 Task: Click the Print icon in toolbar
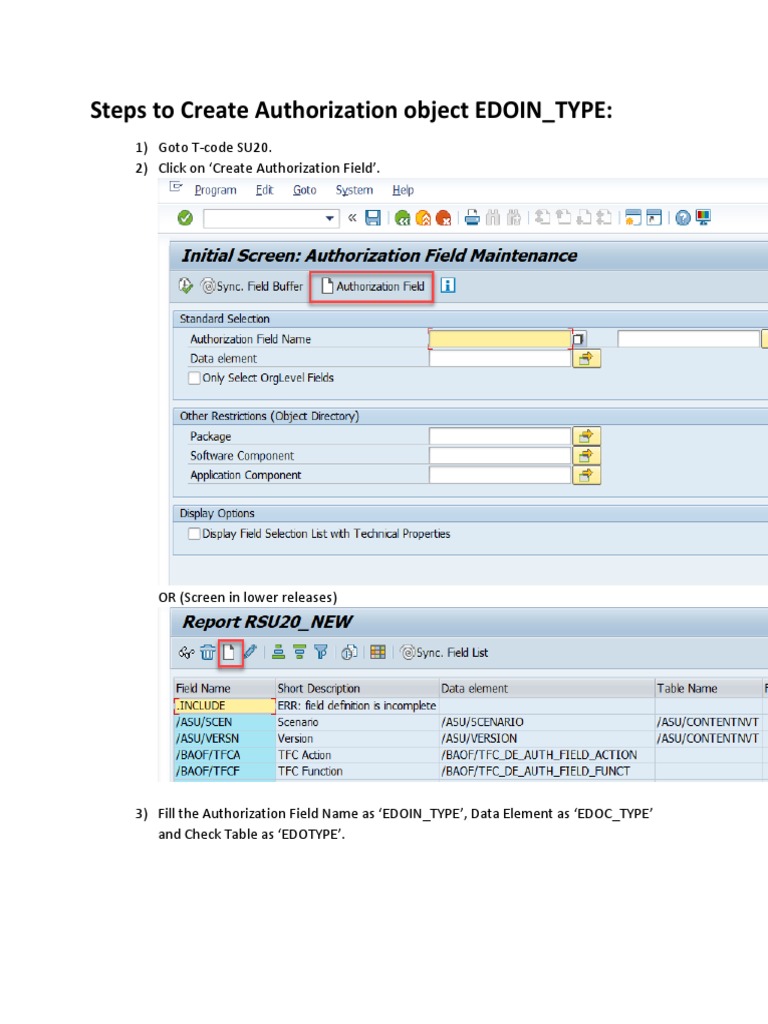[x=473, y=218]
